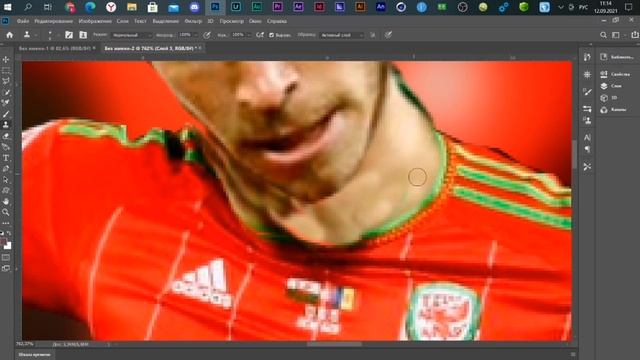The image size is (640, 360).
Task: Click the background color swatch
Action: (x=8, y=246)
